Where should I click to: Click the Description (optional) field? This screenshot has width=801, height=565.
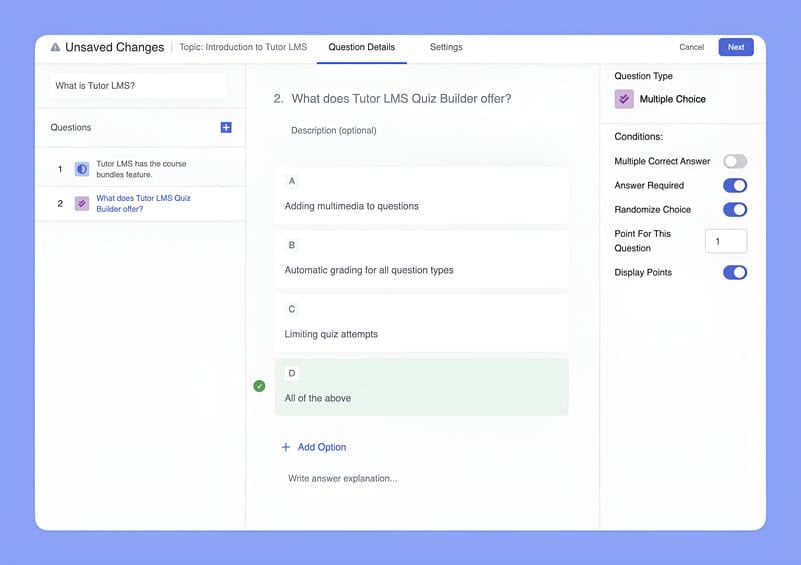click(x=334, y=130)
